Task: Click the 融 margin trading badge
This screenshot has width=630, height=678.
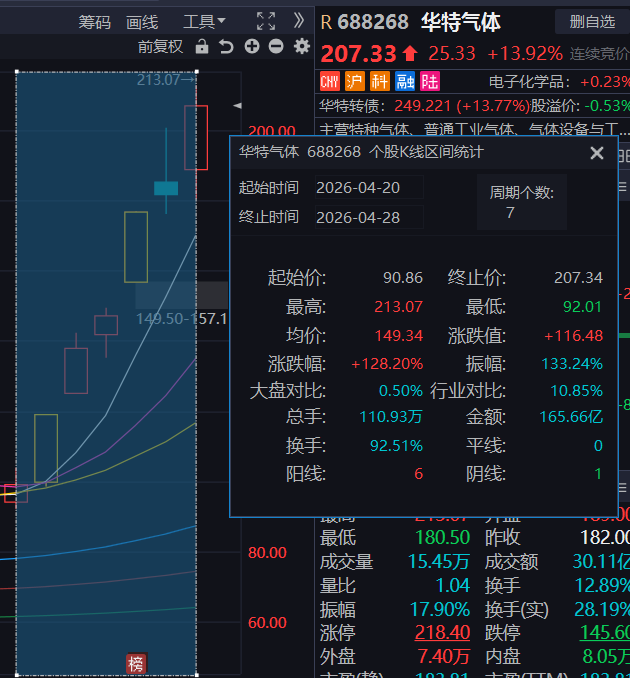Action: click(x=405, y=81)
